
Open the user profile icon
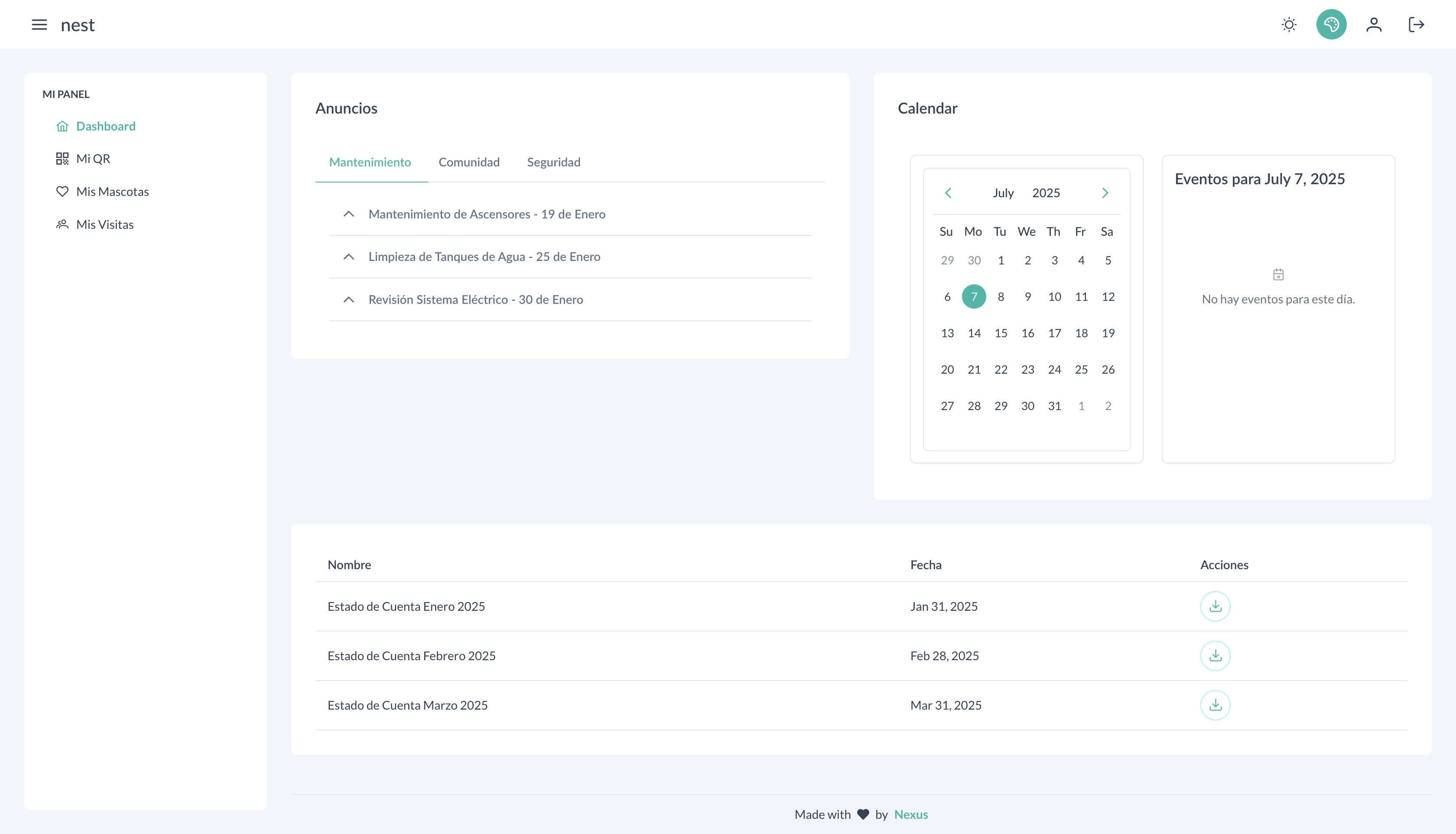pos(1374,25)
